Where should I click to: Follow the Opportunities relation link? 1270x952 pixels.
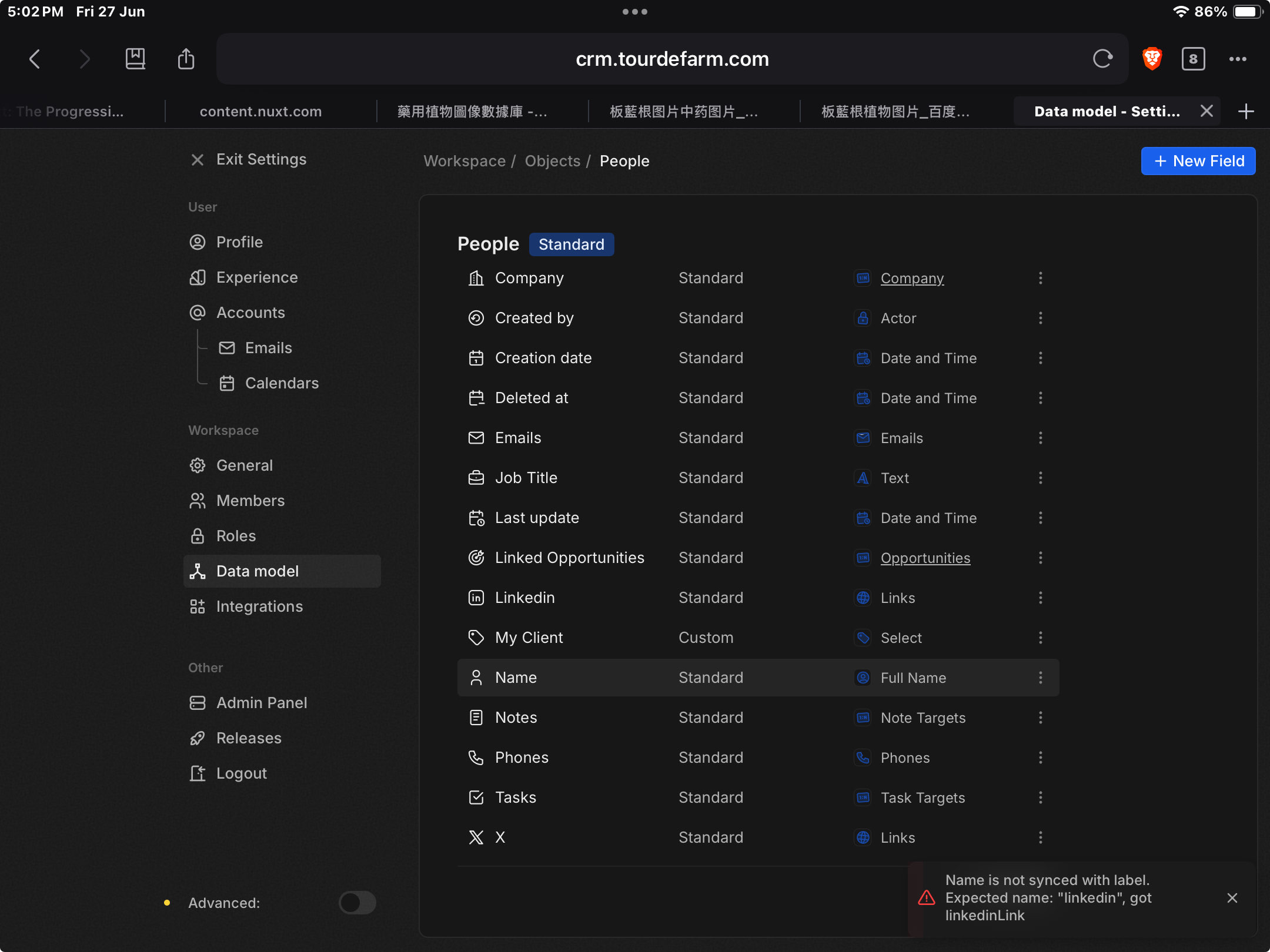tap(925, 558)
